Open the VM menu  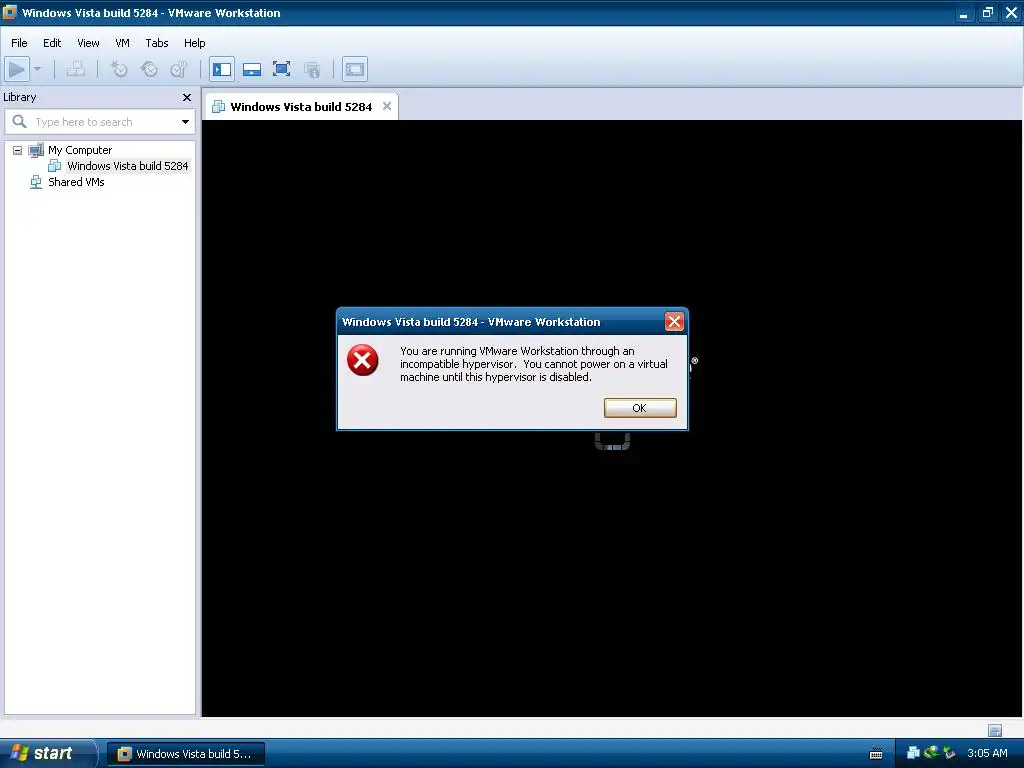122,43
